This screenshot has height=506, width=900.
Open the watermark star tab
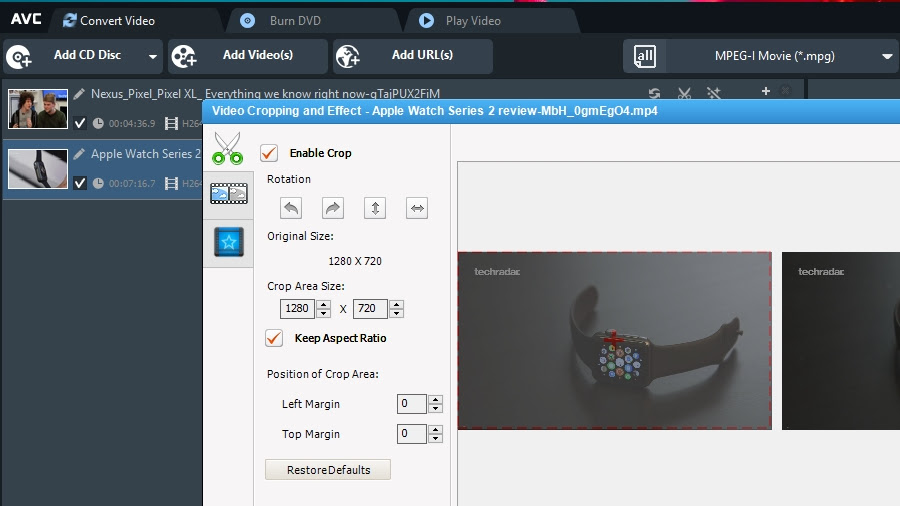click(x=228, y=242)
